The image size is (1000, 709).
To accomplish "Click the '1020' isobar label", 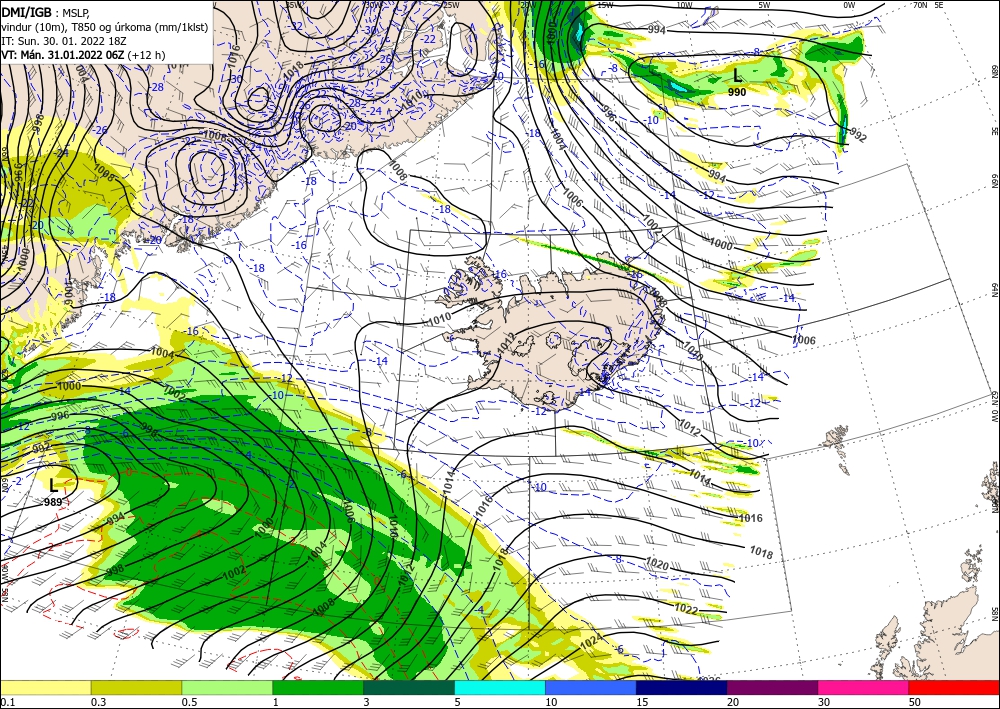I will click(x=658, y=563).
